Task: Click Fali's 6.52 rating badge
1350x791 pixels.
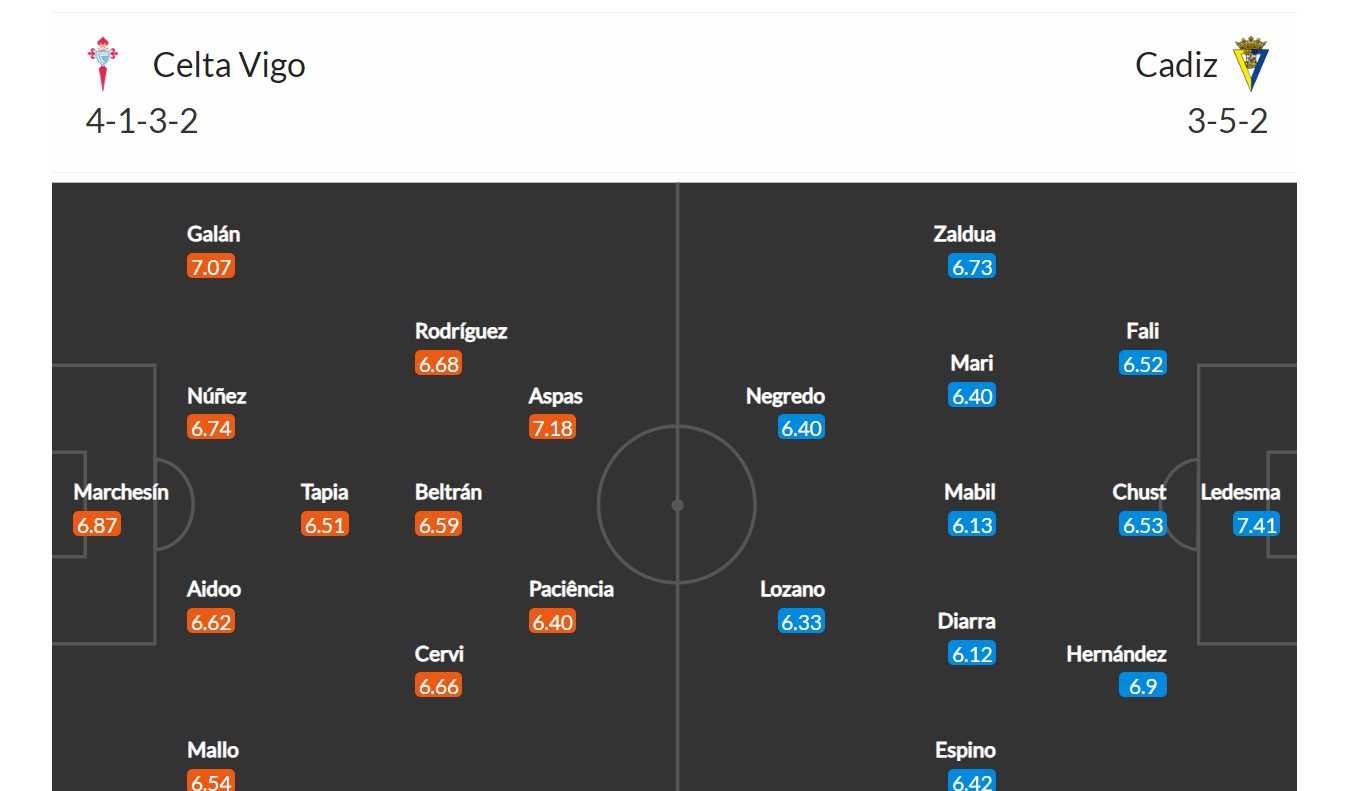Action: 1143,364
